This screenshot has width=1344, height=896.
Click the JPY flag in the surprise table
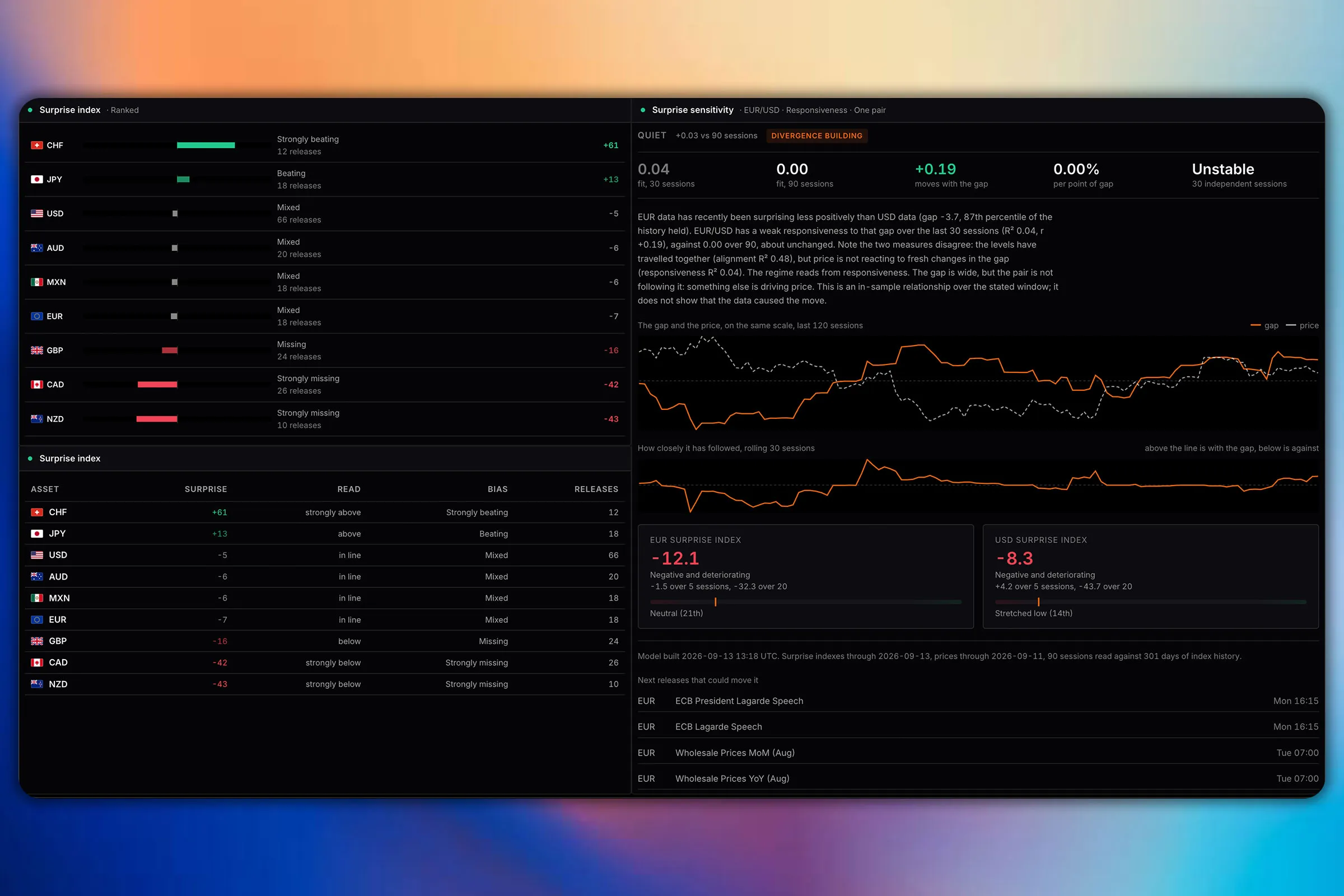click(x=36, y=534)
